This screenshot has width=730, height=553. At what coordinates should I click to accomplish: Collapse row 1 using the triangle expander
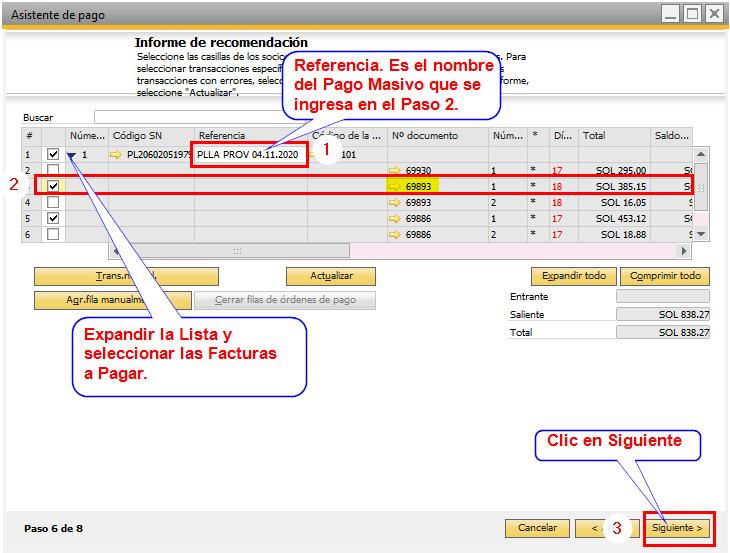pos(72,155)
